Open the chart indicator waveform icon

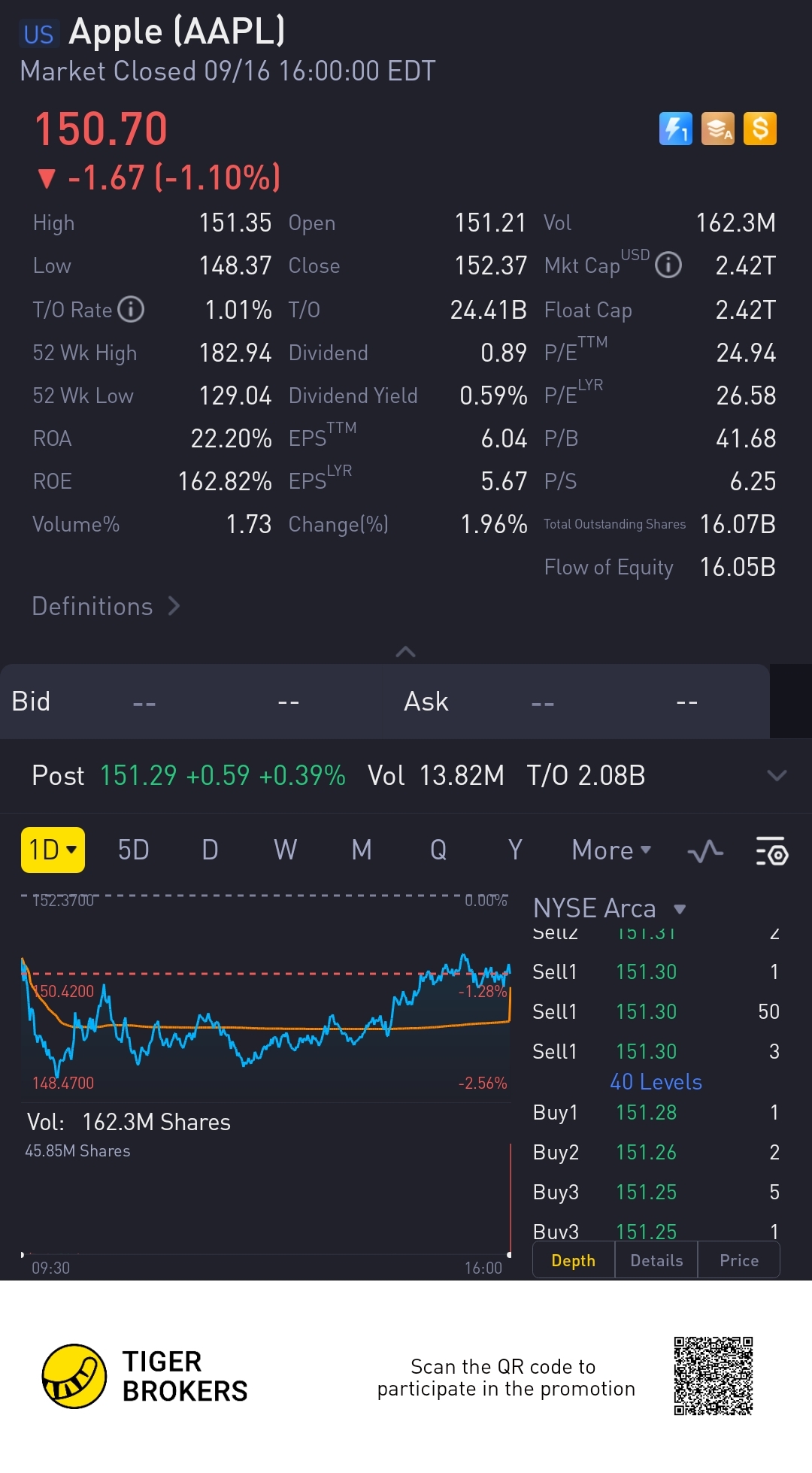pos(705,851)
